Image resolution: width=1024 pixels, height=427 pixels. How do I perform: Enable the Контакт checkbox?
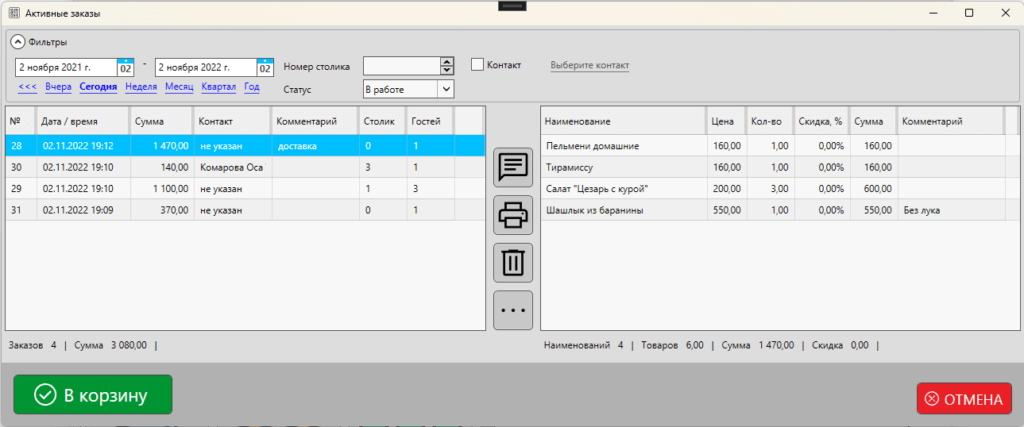click(x=477, y=65)
